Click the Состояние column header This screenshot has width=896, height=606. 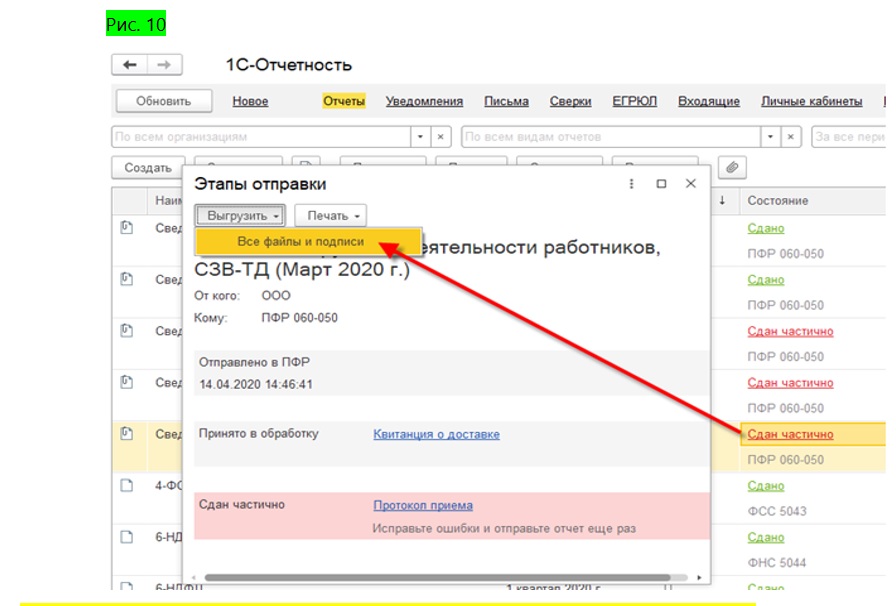pyautogui.click(x=777, y=200)
